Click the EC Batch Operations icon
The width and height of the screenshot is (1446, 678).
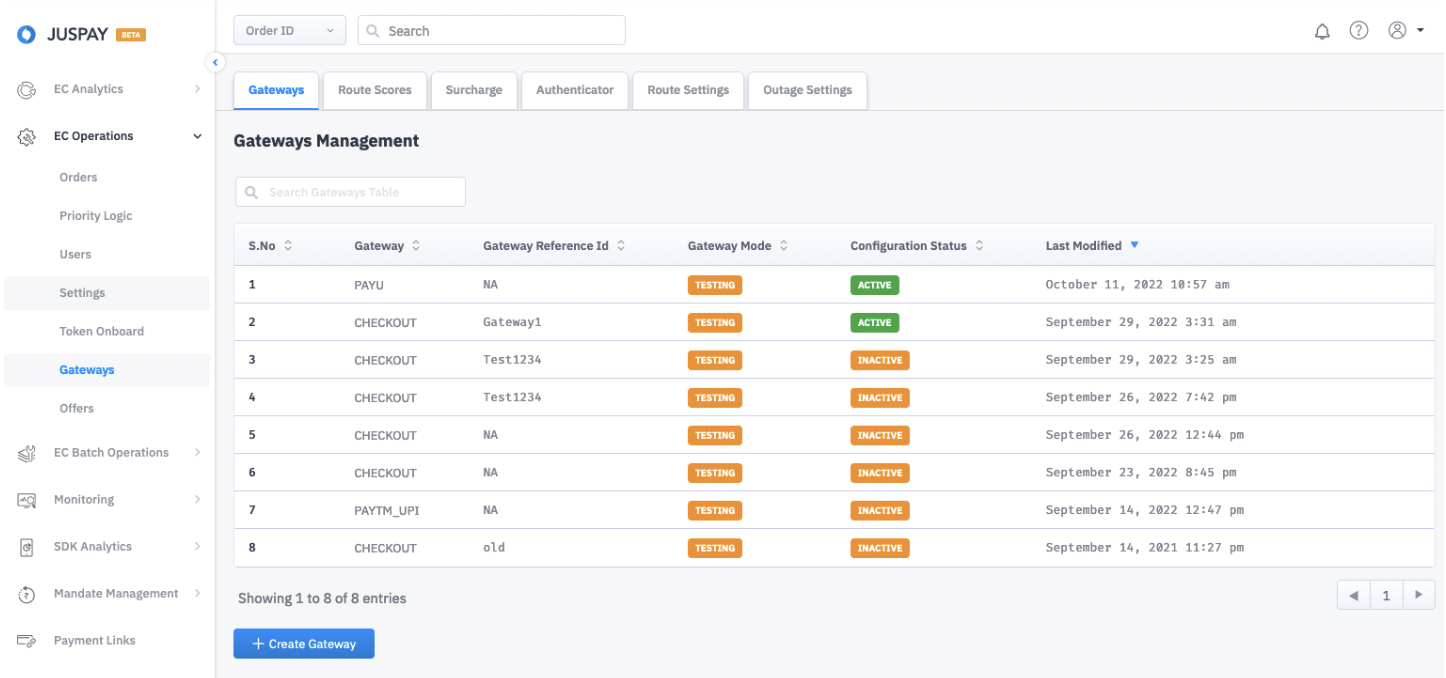tap(27, 453)
